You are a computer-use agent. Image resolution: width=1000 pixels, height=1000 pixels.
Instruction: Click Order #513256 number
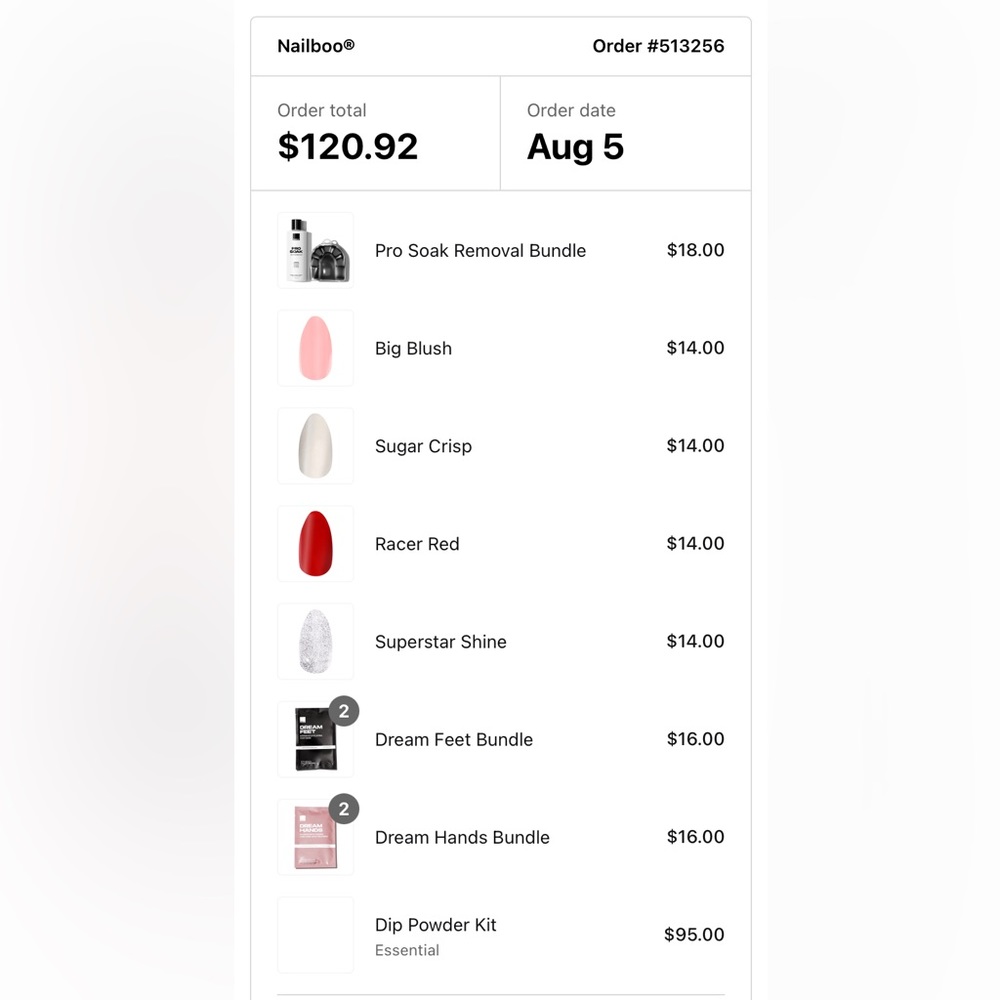pos(658,46)
